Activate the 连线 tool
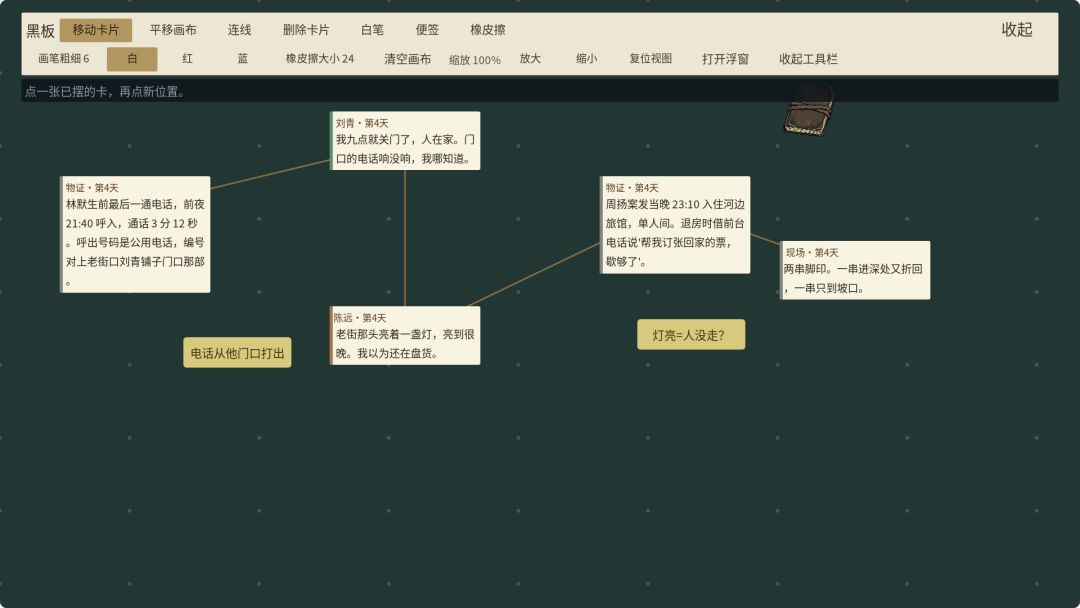Viewport: 1080px width, 608px height. point(239,30)
